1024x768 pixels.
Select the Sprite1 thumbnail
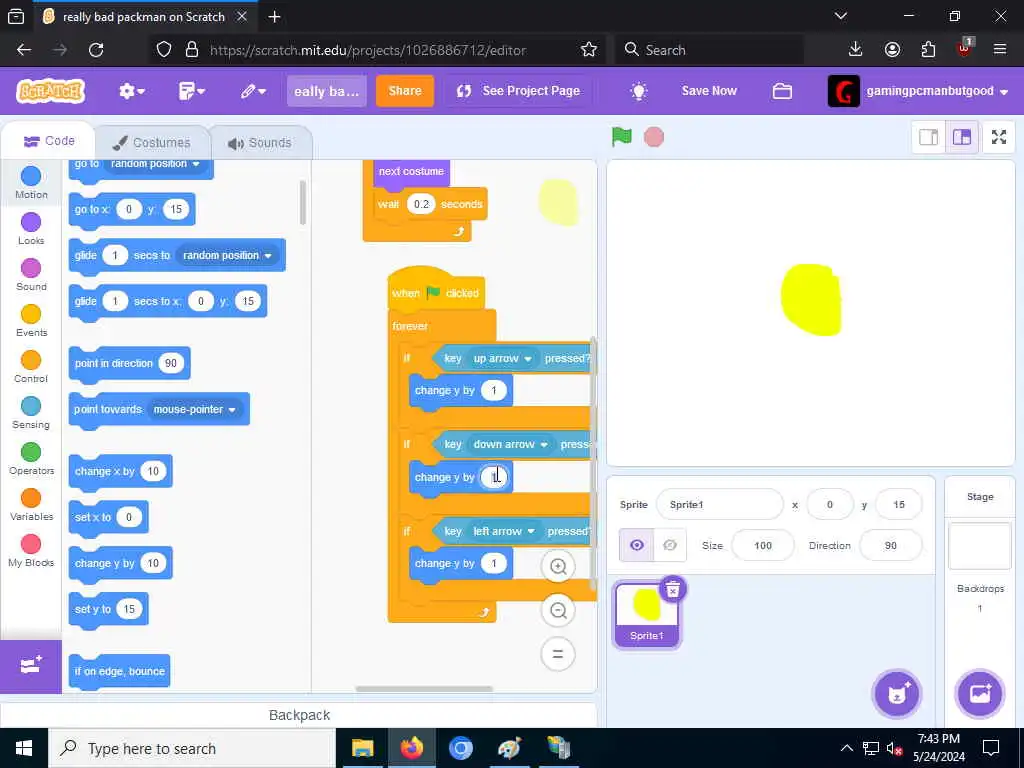tap(647, 615)
